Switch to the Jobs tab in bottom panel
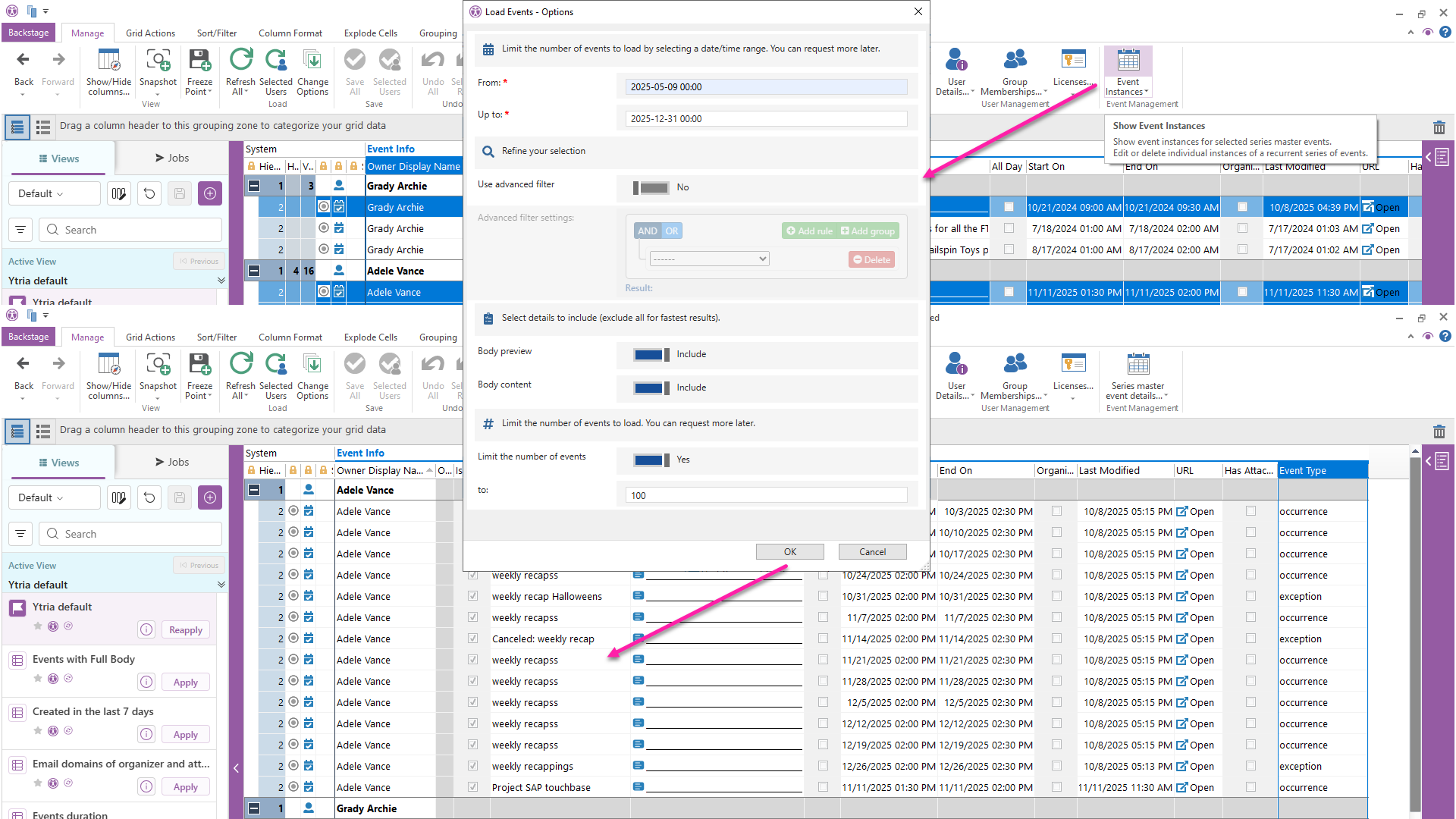 [x=172, y=462]
